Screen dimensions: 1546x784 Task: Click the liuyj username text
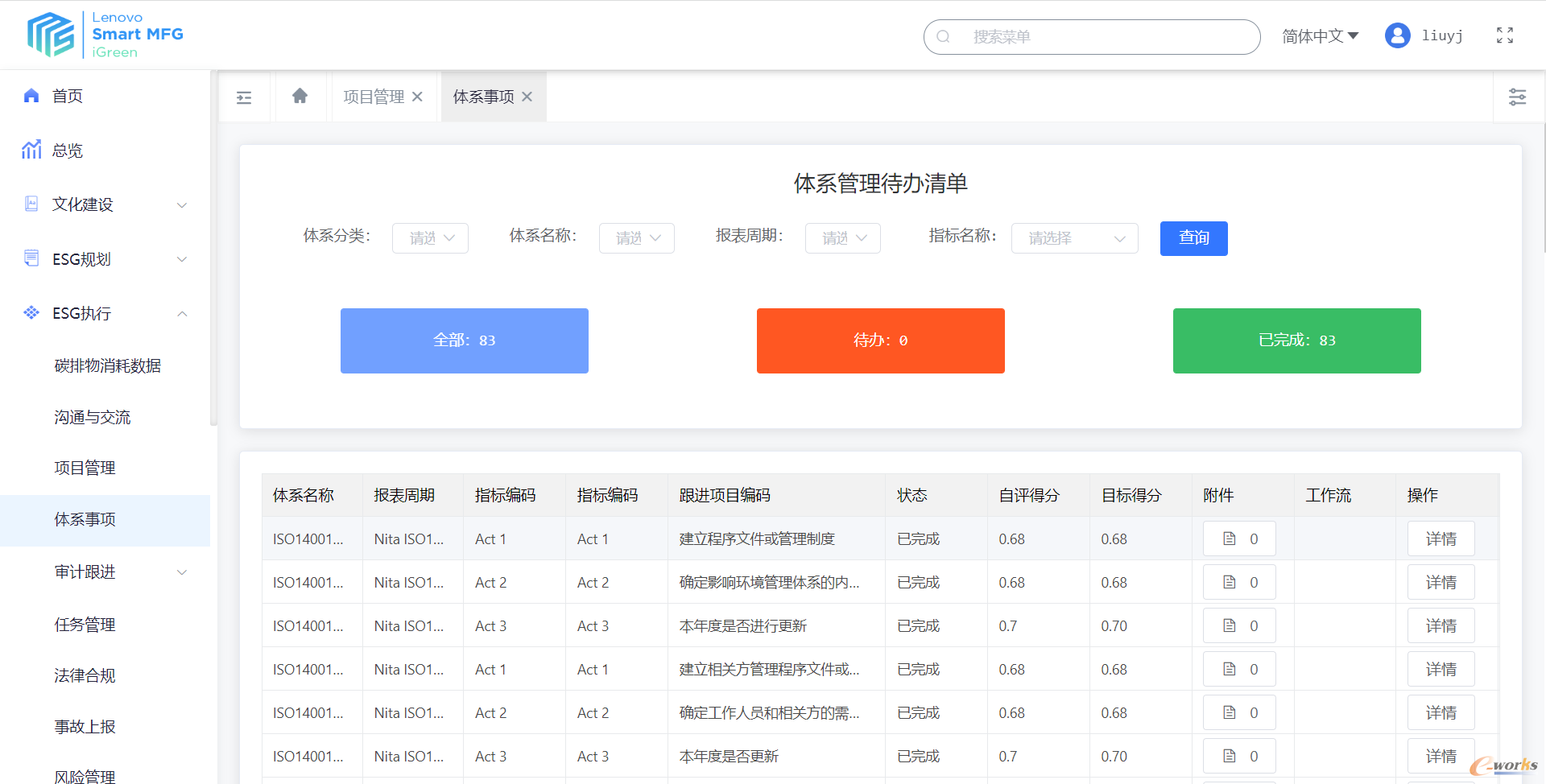[x=1442, y=35]
